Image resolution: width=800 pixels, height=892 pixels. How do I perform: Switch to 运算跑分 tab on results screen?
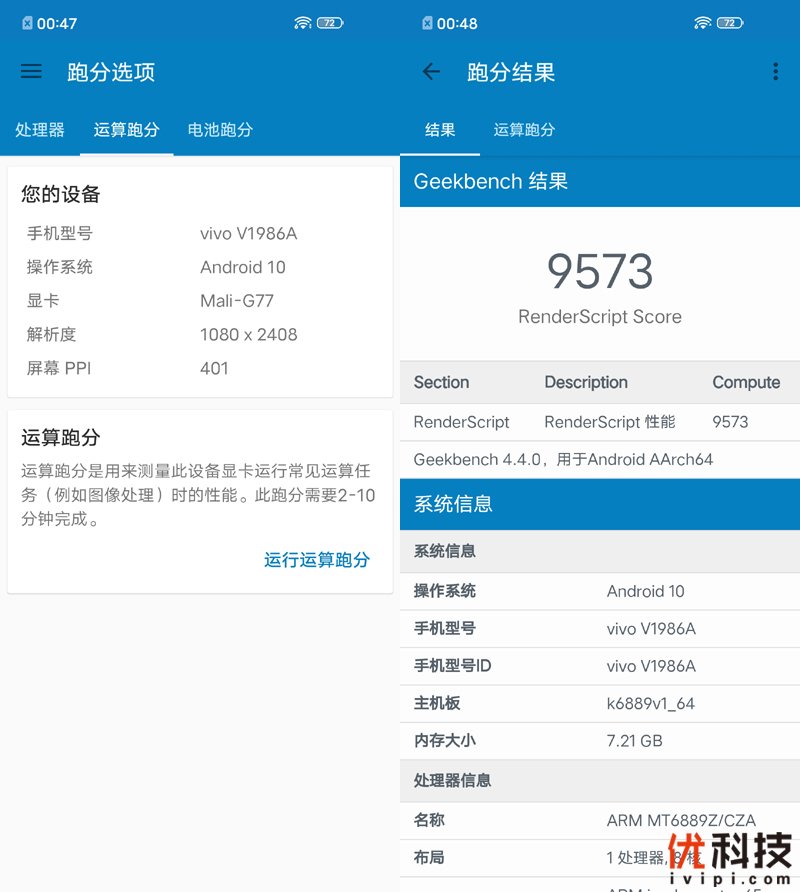(525, 129)
